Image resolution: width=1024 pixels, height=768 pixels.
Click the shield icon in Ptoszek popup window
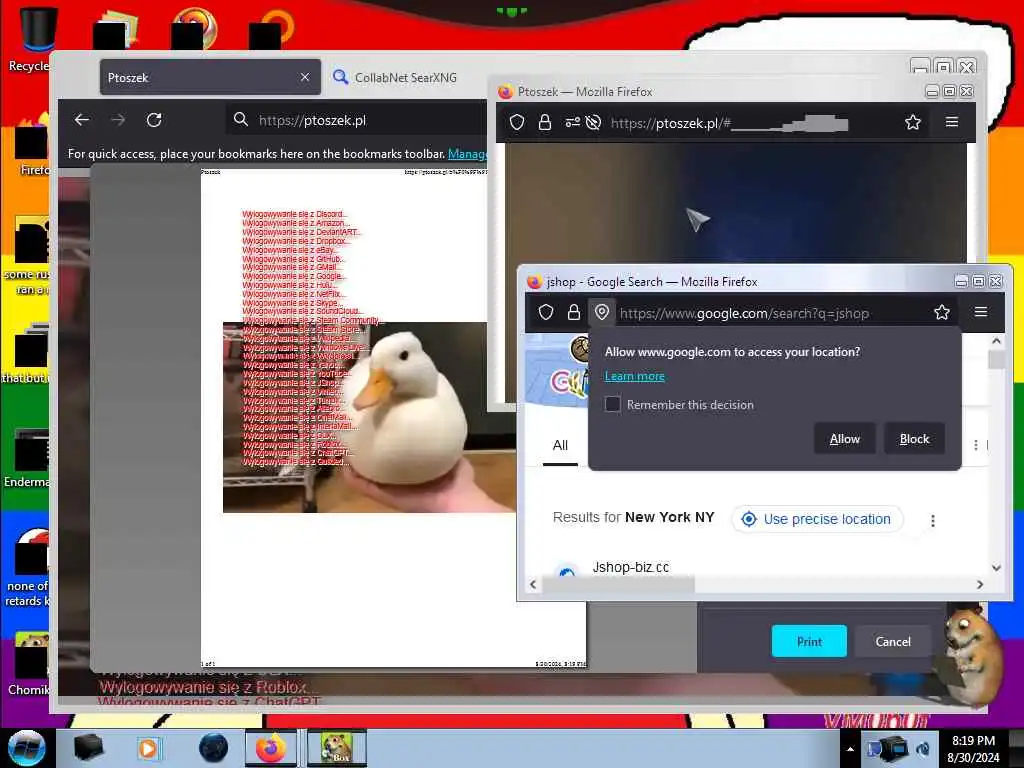(x=517, y=122)
